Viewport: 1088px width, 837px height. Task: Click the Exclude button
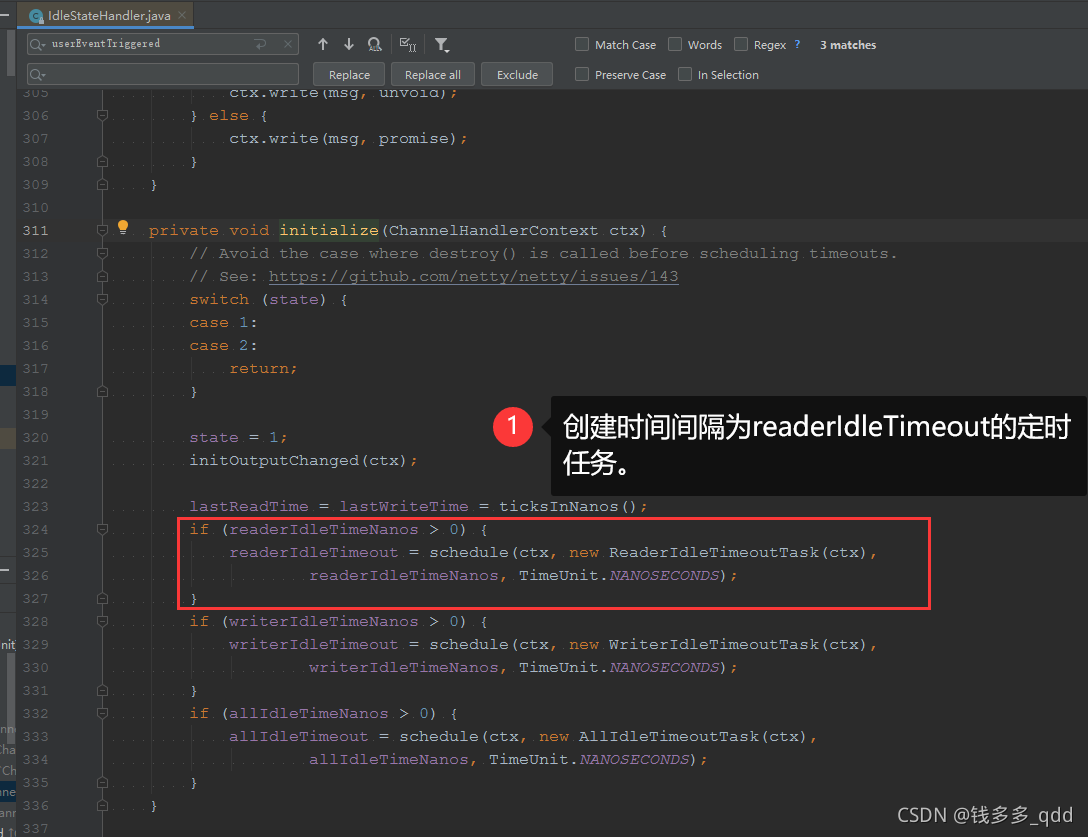pos(517,75)
